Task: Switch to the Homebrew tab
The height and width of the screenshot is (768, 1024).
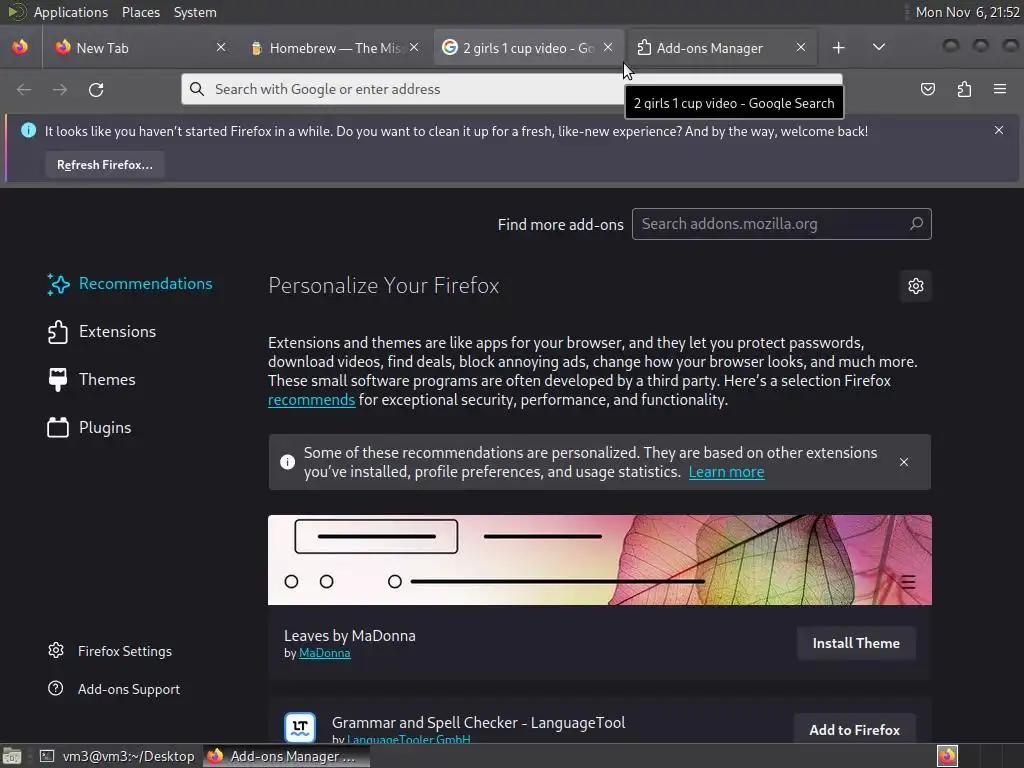Action: pyautogui.click(x=334, y=48)
